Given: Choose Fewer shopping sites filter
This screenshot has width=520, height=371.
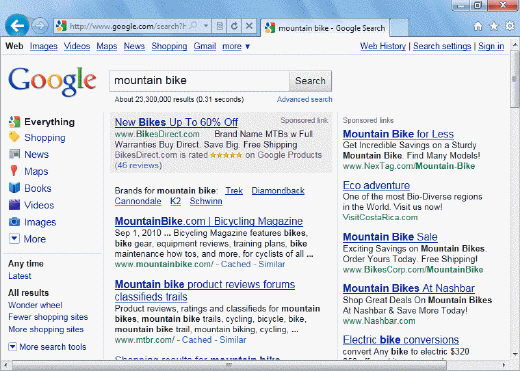Looking at the screenshot, I should coord(48,317).
